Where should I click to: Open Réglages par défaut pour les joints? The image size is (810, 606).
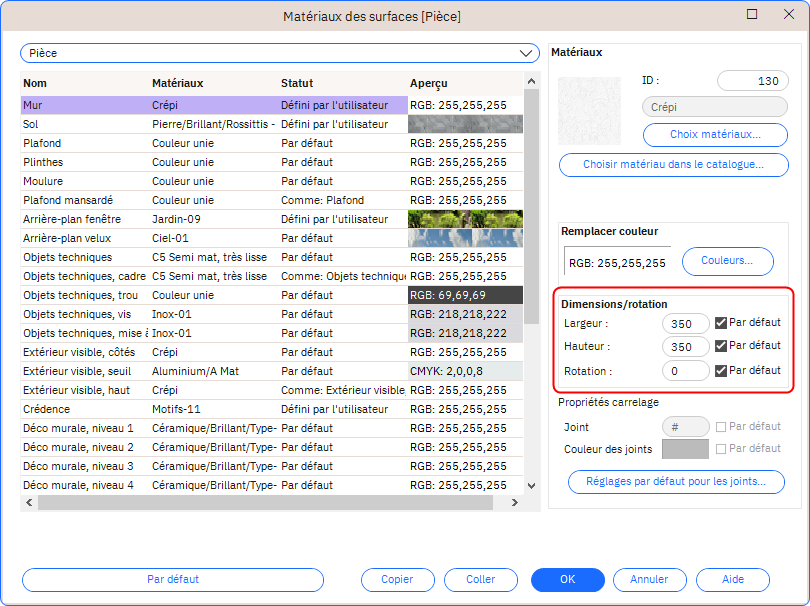(676, 482)
